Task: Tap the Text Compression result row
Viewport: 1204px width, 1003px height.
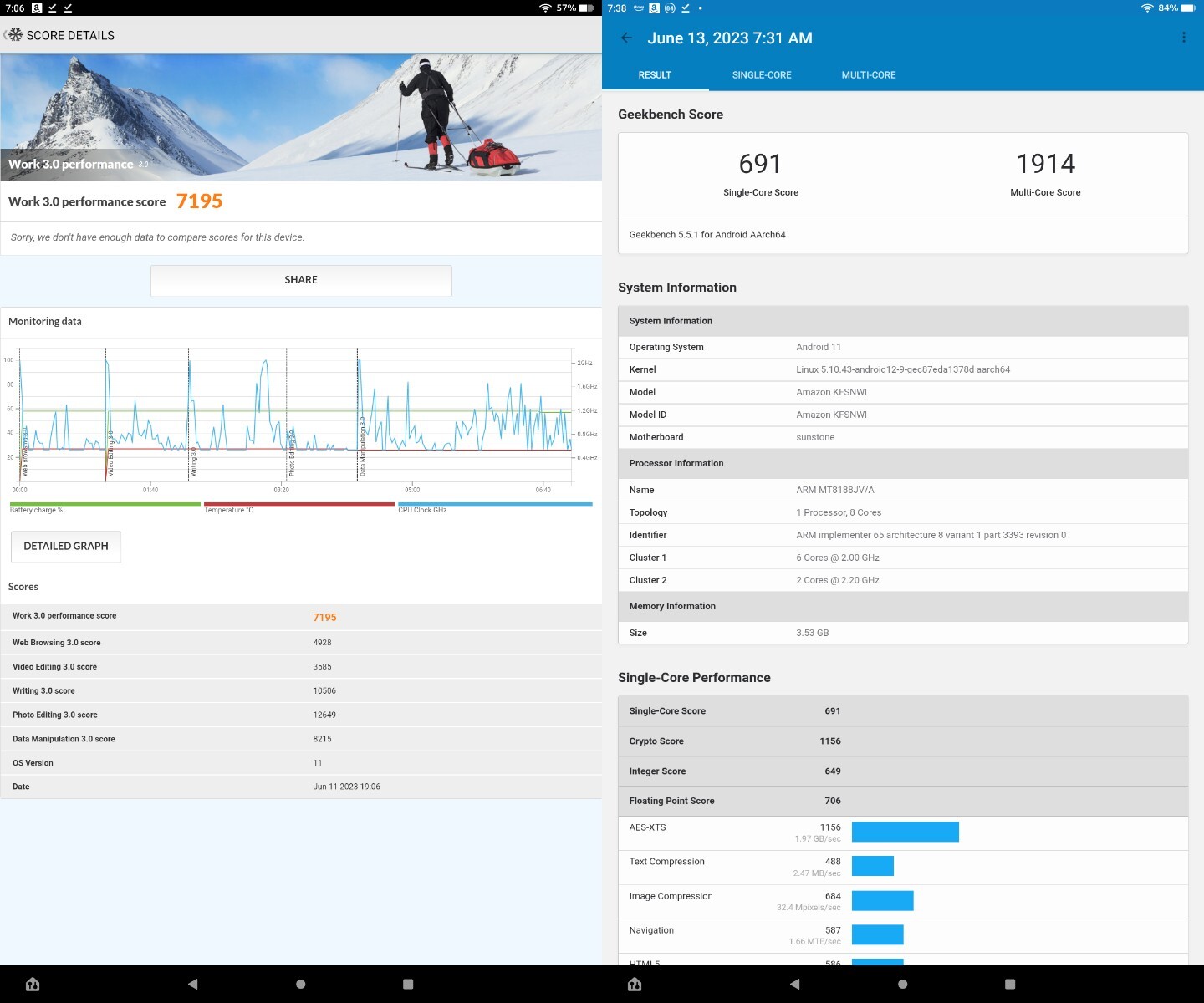Action: (x=903, y=868)
